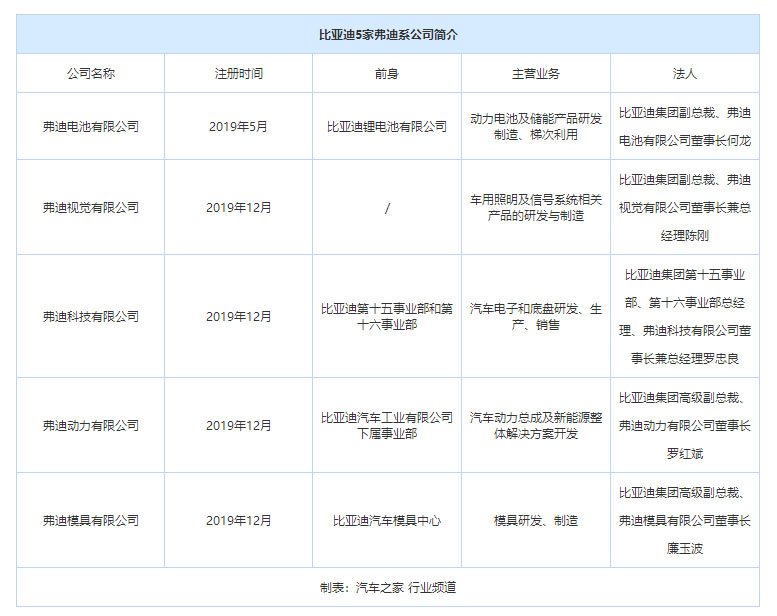Click the 弗迪视觉有限公司 company name cell
This screenshot has height=616, width=777.
[90, 208]
